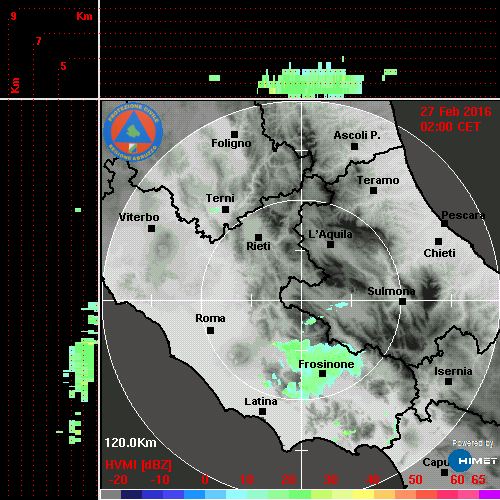Click the 65 dBZ scale value
500x500 pixels.
click(478, 480)
